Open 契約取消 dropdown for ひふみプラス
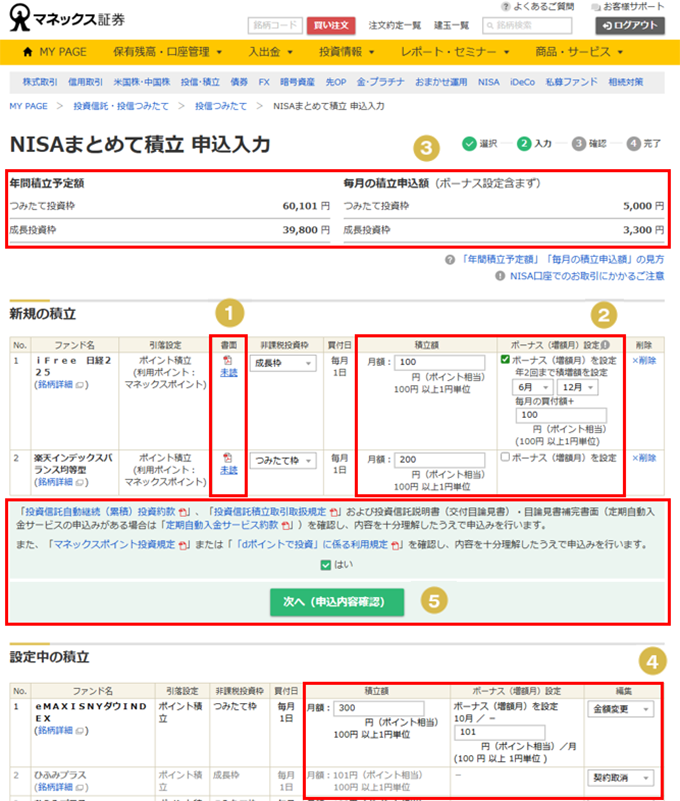The width and height of the screenshot is (680, 801). coord(620,778)
